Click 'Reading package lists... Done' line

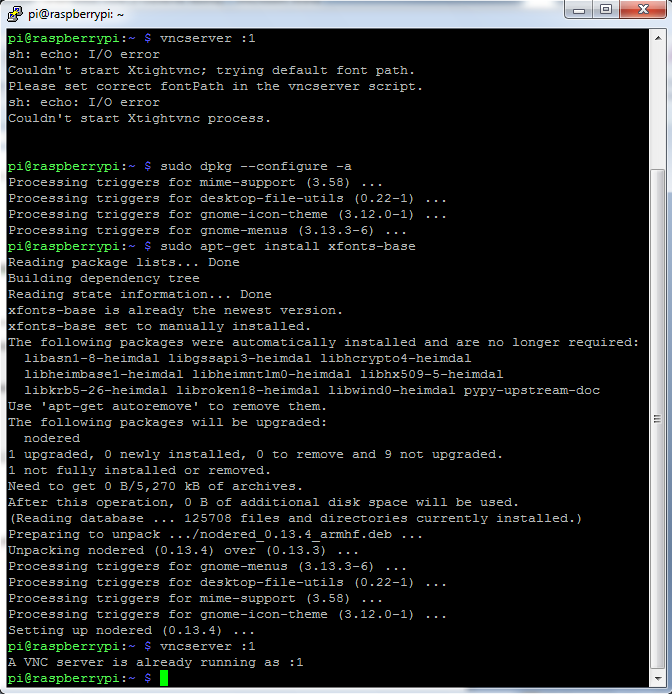pyautogui.click(x=124, y=262)
